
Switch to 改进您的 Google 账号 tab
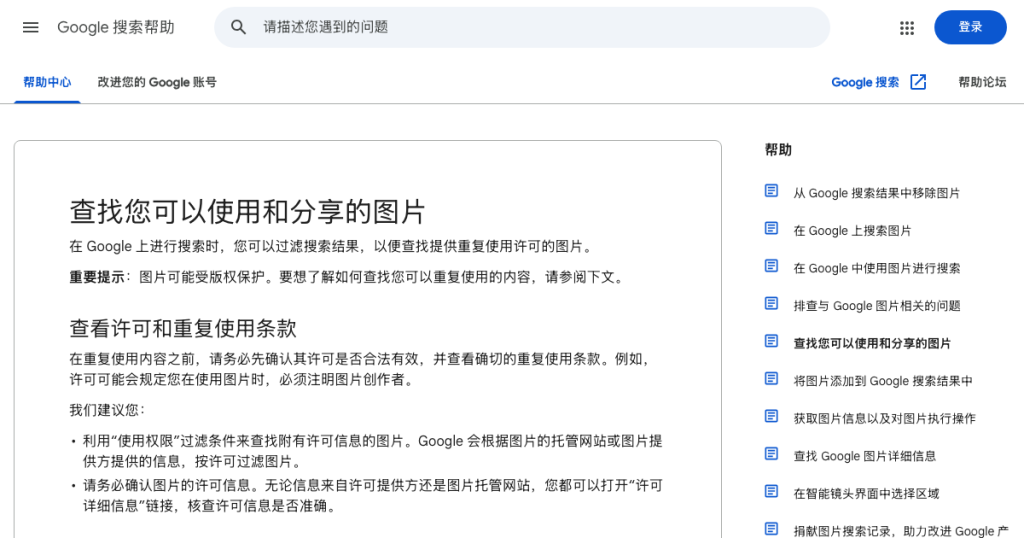coord(157,82)
